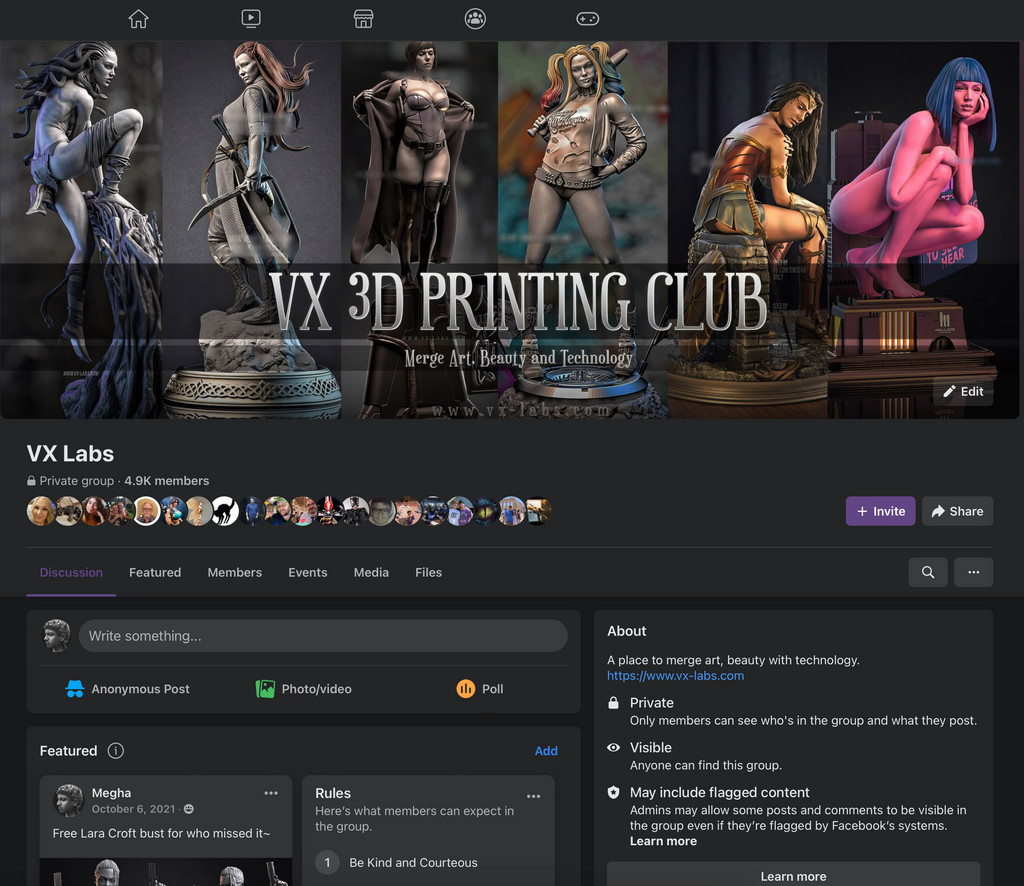This screenshot has width=1024, height=886.
Task: Open the Groups icon in top bar
Action: pos(475,19)
